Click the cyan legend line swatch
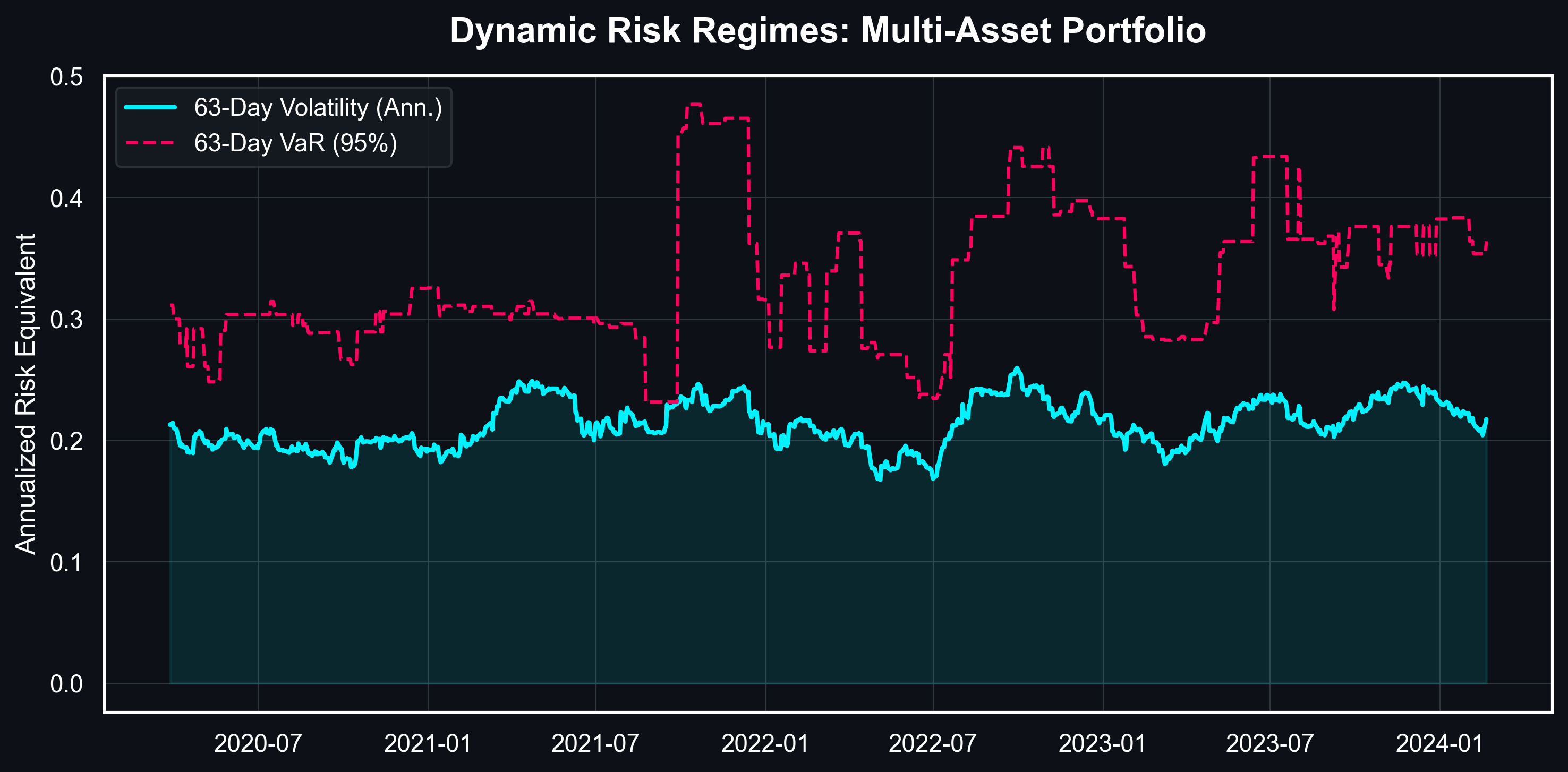Viewport: 1568px width, 772px height. click(x=150, y=108)
